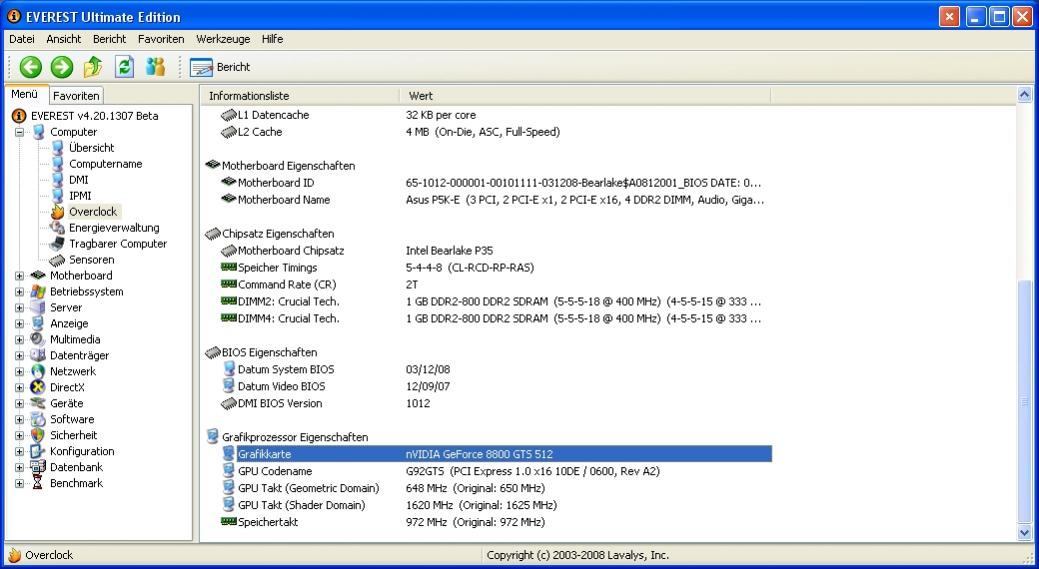Click the Motherboard chip icon in tree
Viewport: 1039px width, 569px height.
(38, 276)
